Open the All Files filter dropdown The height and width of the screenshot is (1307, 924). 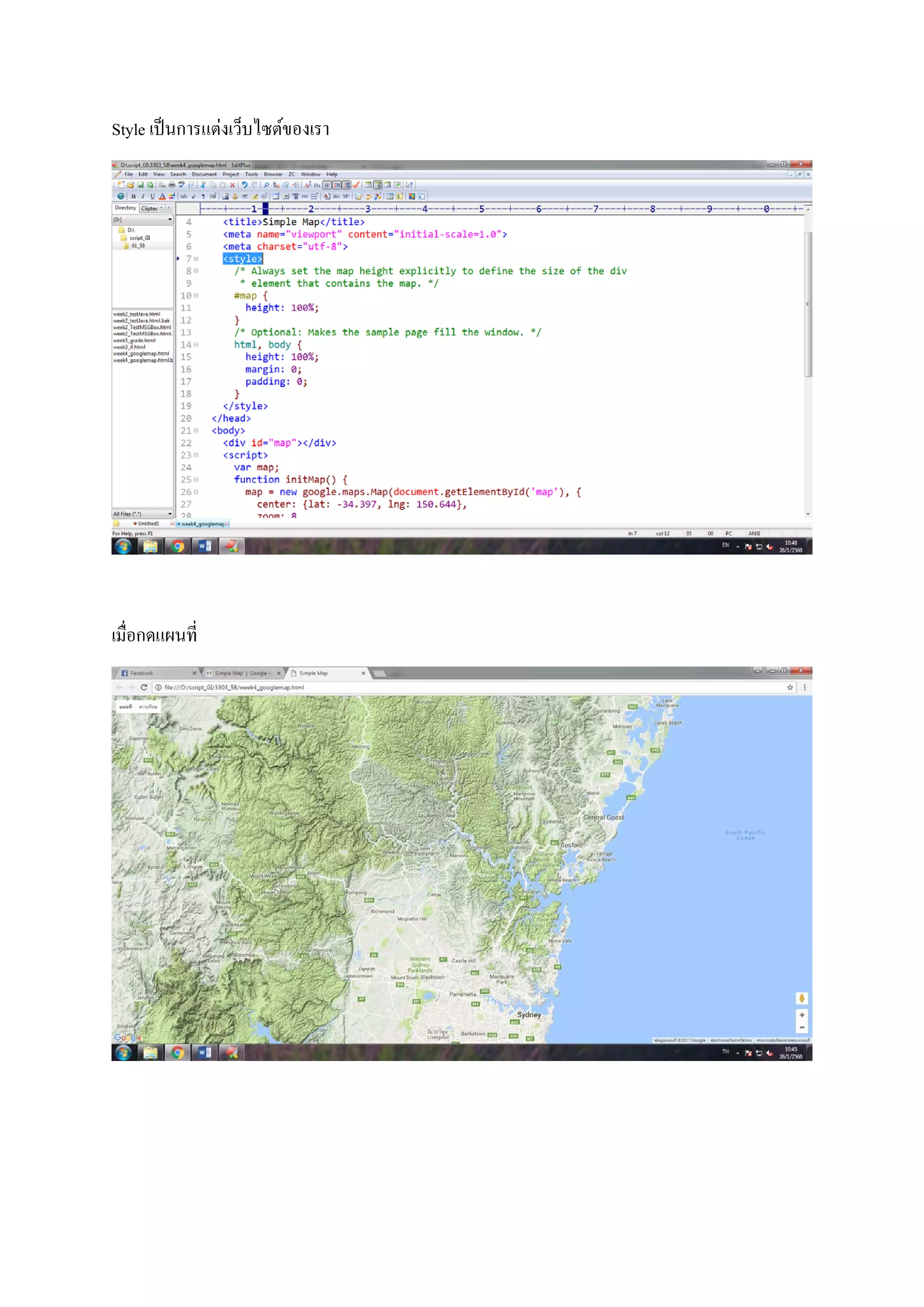click(x=170, y=514)
